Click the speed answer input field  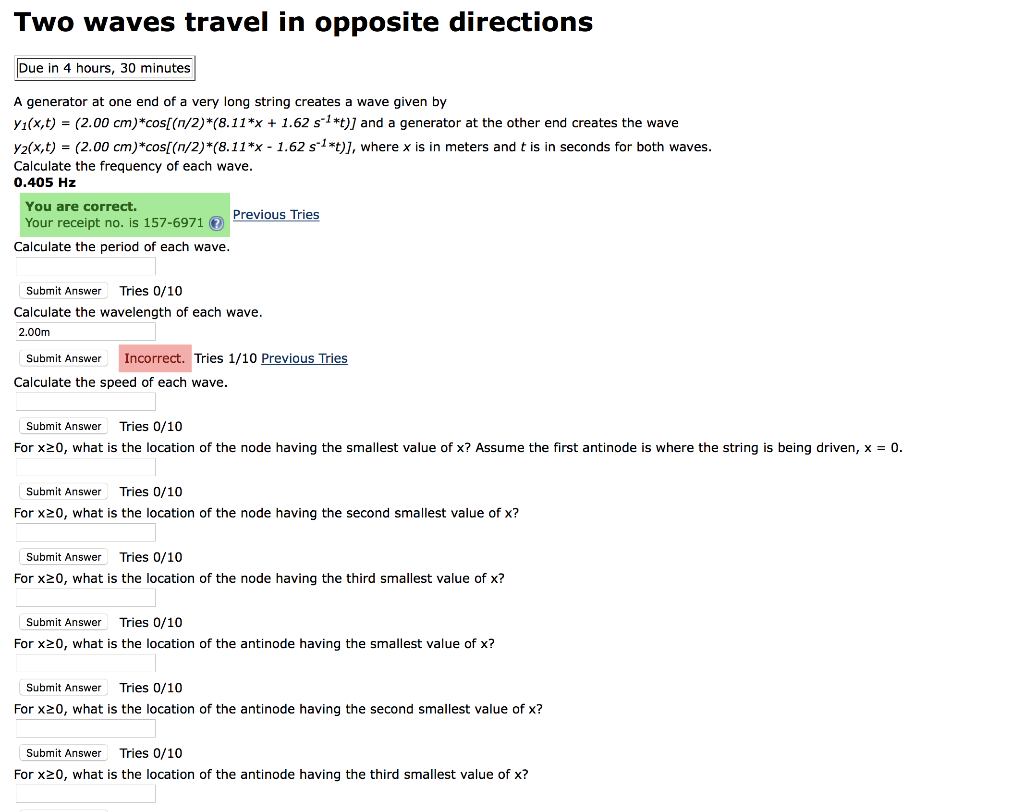[x=85, y=401]
